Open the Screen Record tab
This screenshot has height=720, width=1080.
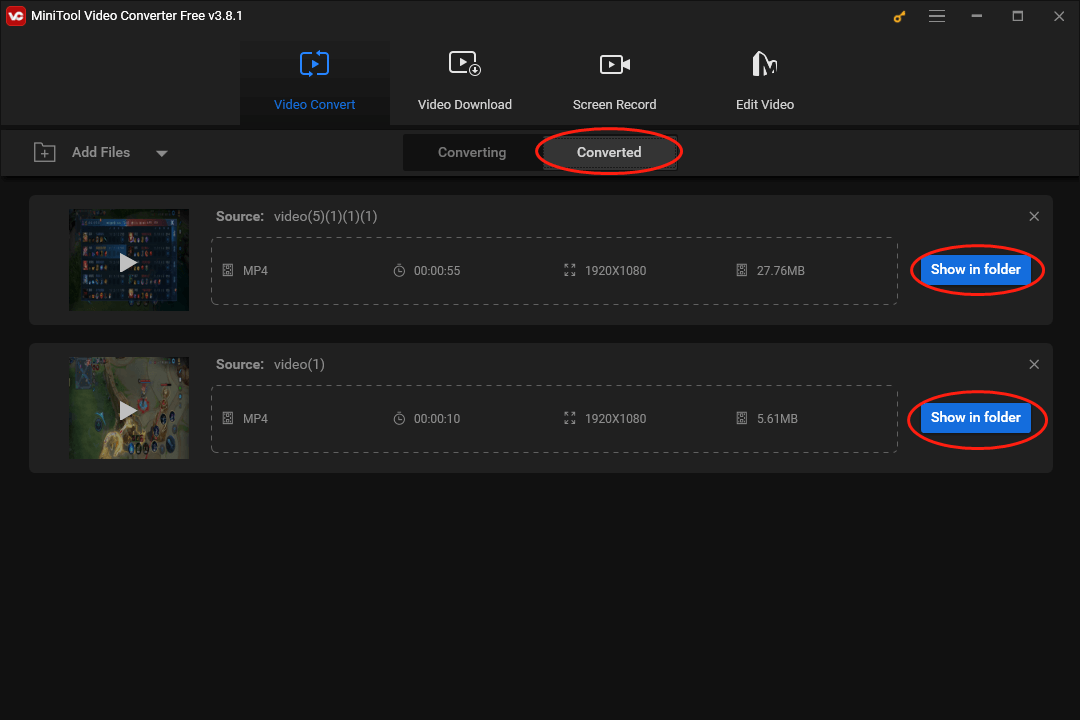(614, 82)
